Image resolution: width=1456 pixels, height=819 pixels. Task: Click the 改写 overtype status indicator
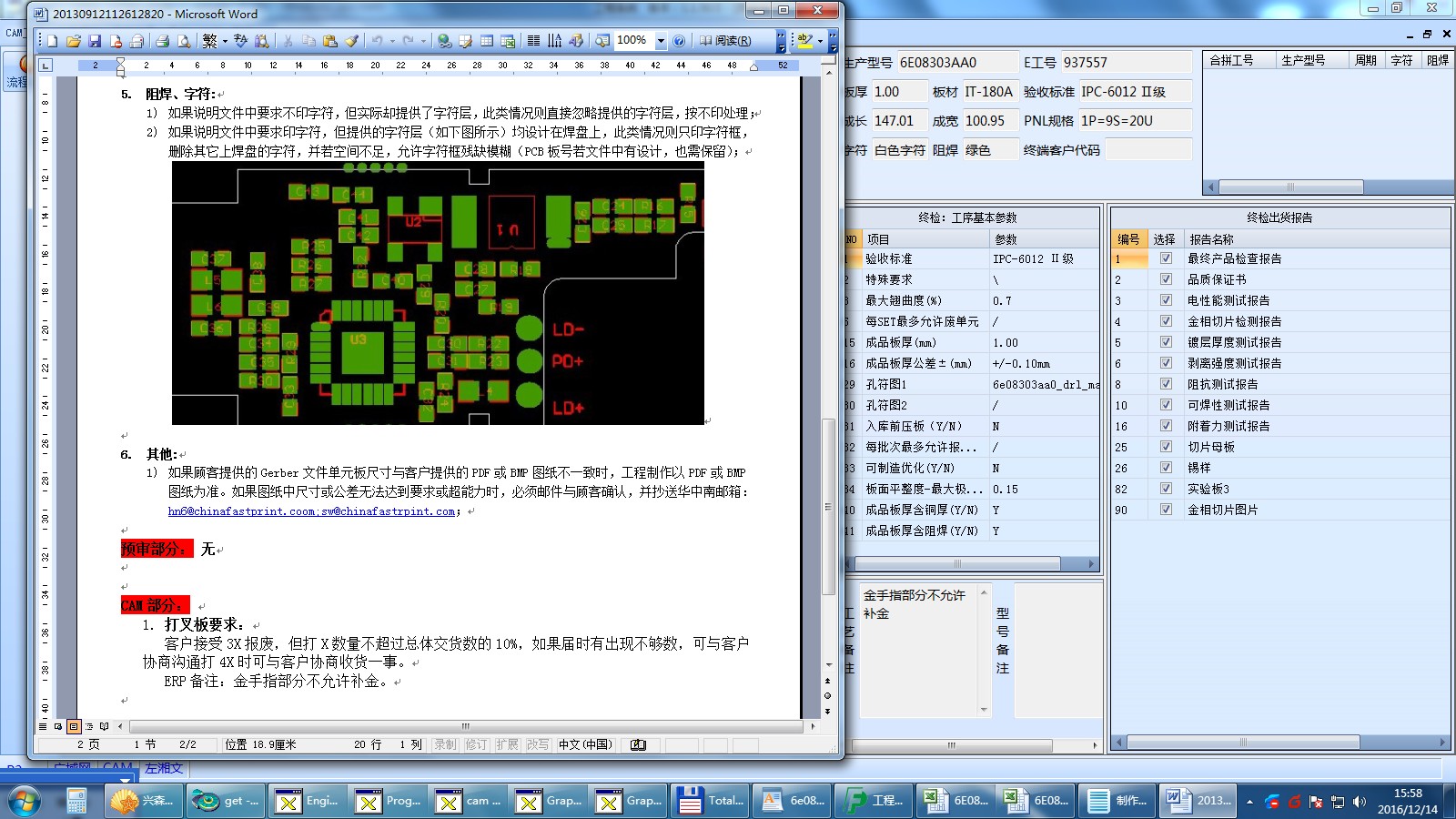click(x=538, y=744)
